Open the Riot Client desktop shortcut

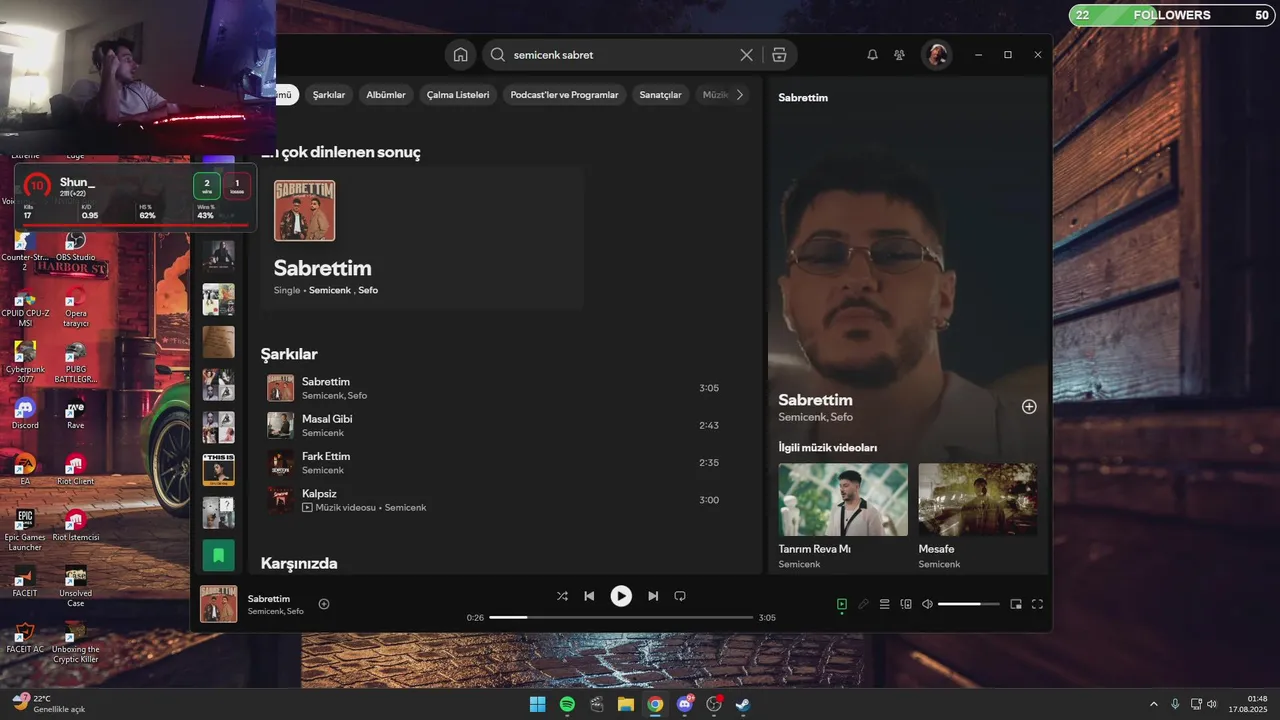(x=76, y=470)
